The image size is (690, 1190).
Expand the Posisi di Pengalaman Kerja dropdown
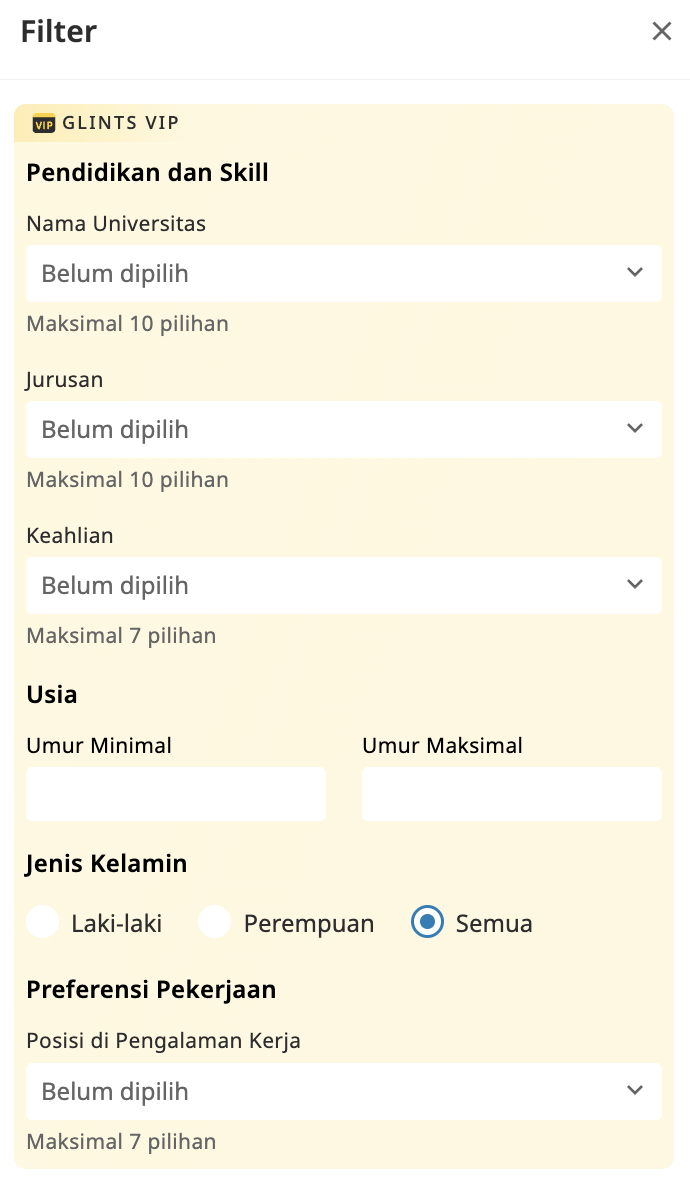coord(344,1091)
